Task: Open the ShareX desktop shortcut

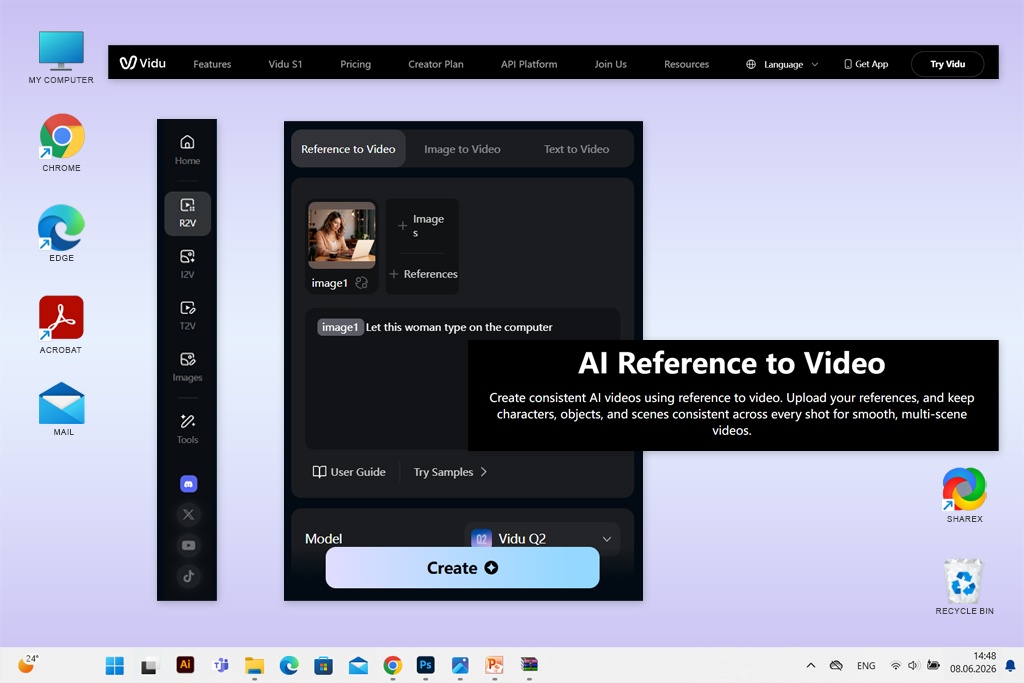Action: coord(965,495)
